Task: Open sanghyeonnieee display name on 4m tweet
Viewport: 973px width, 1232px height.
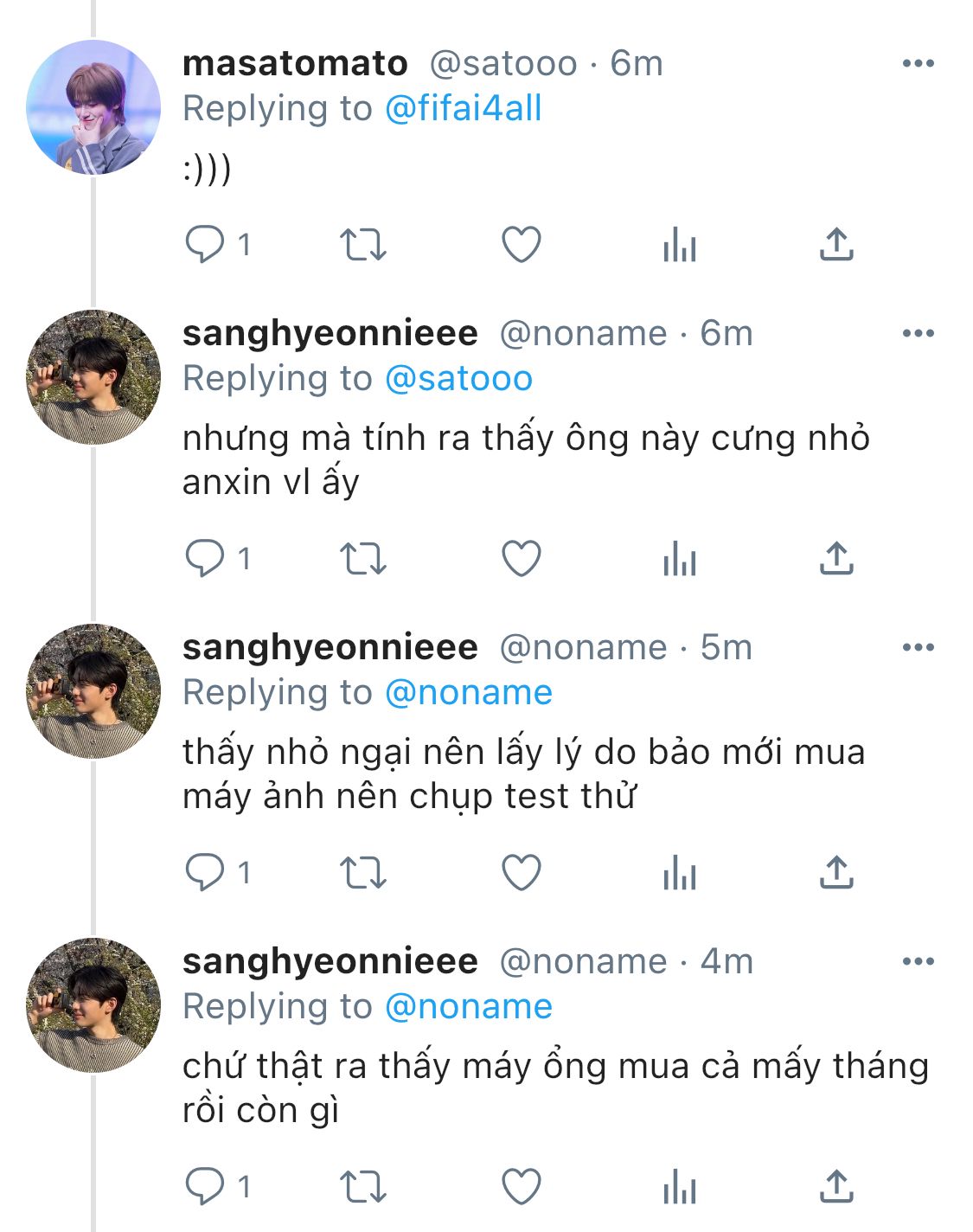Action: 330,961
